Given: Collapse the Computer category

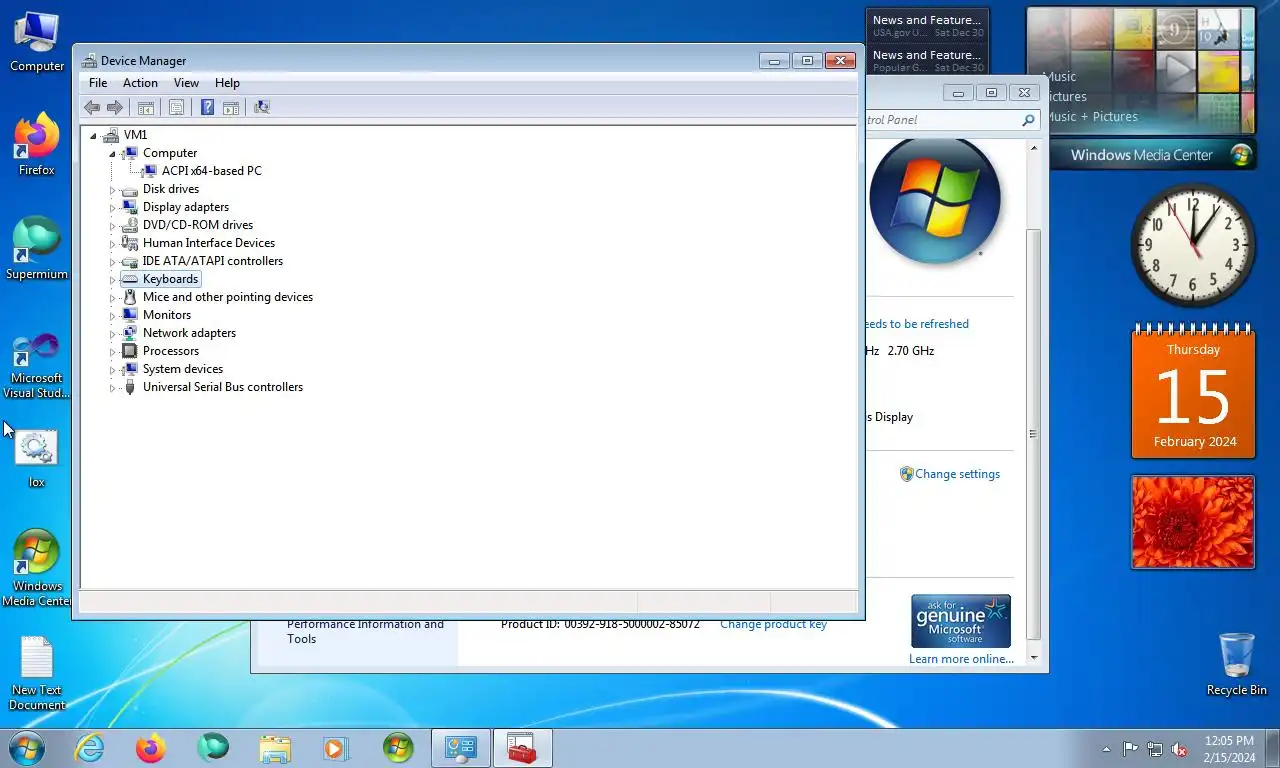Looking at the screenshot, I should [112, 154].
